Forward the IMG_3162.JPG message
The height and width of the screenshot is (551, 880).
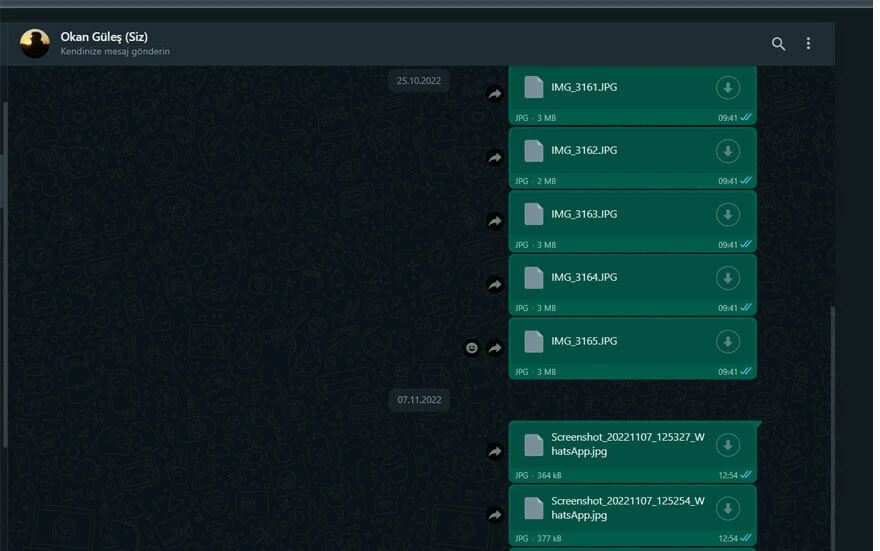coord(494,158)
